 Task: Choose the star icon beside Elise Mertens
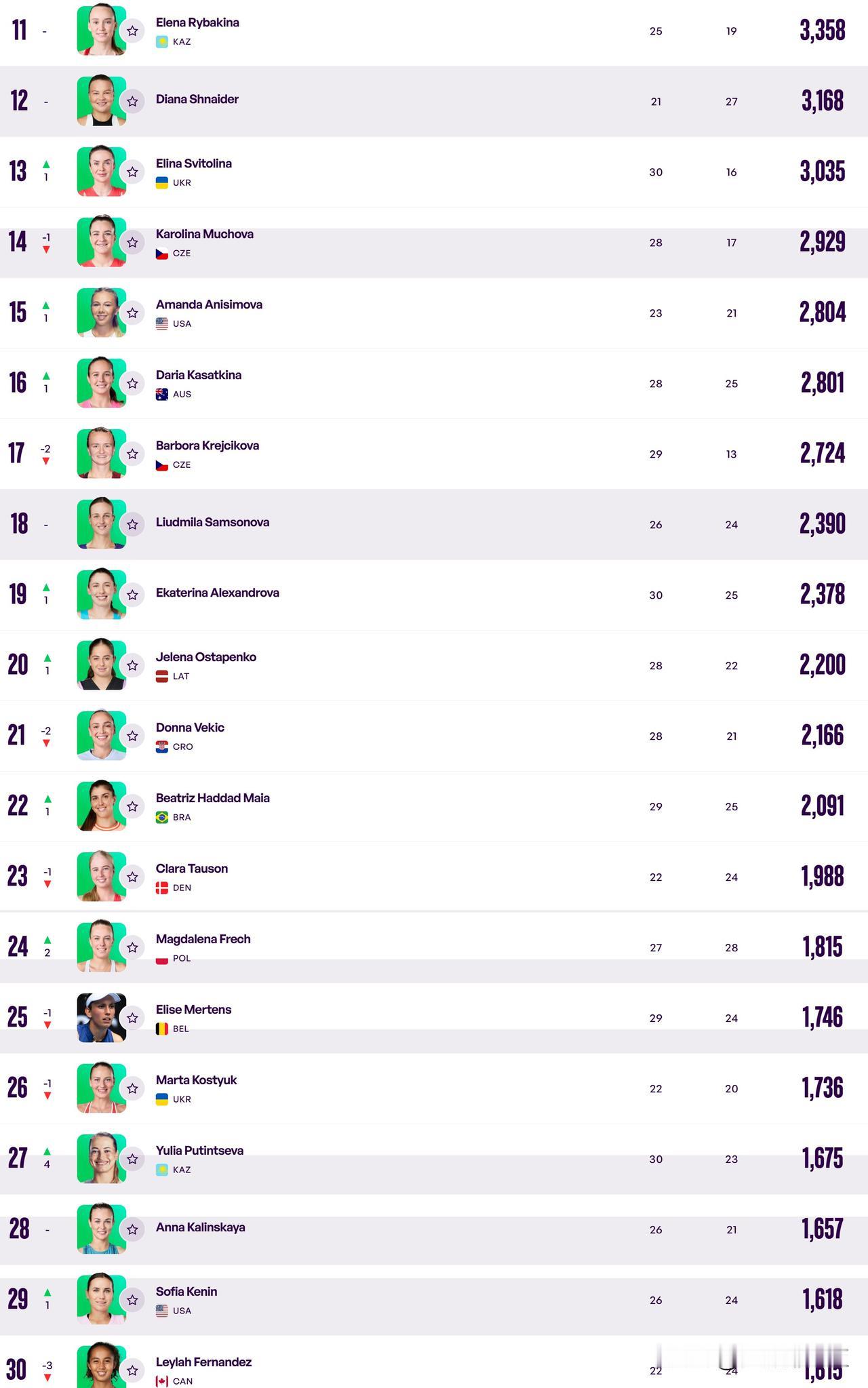click(x=132, y=1018)
